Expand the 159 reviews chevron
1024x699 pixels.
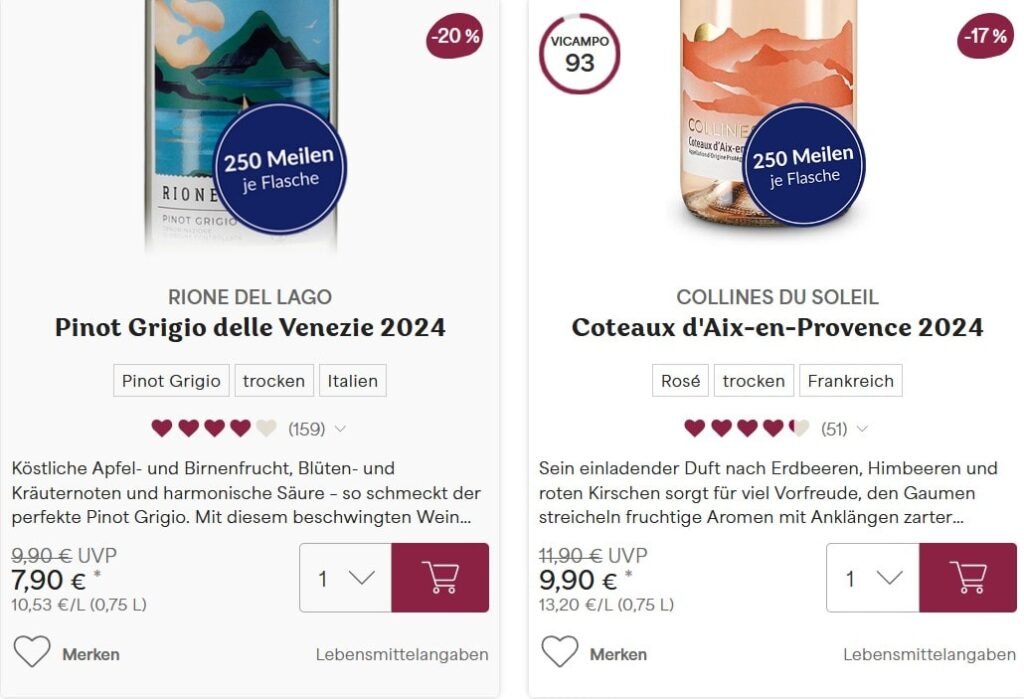(340, 429)
